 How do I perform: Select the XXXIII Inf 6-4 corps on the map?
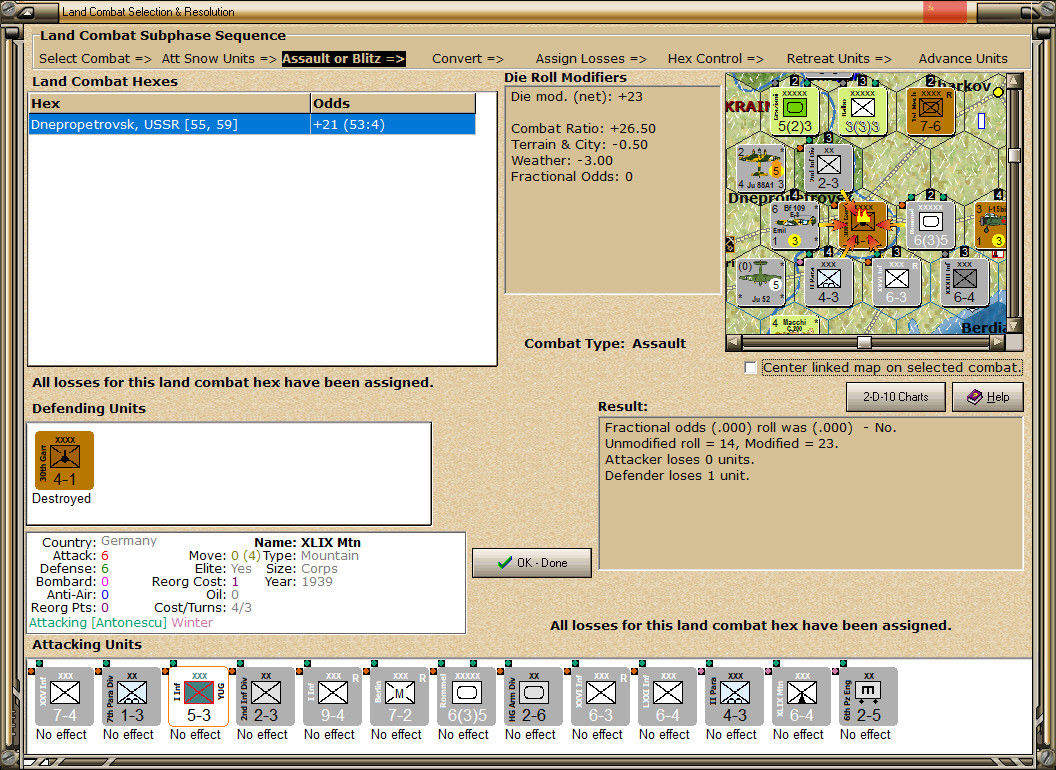964,282
